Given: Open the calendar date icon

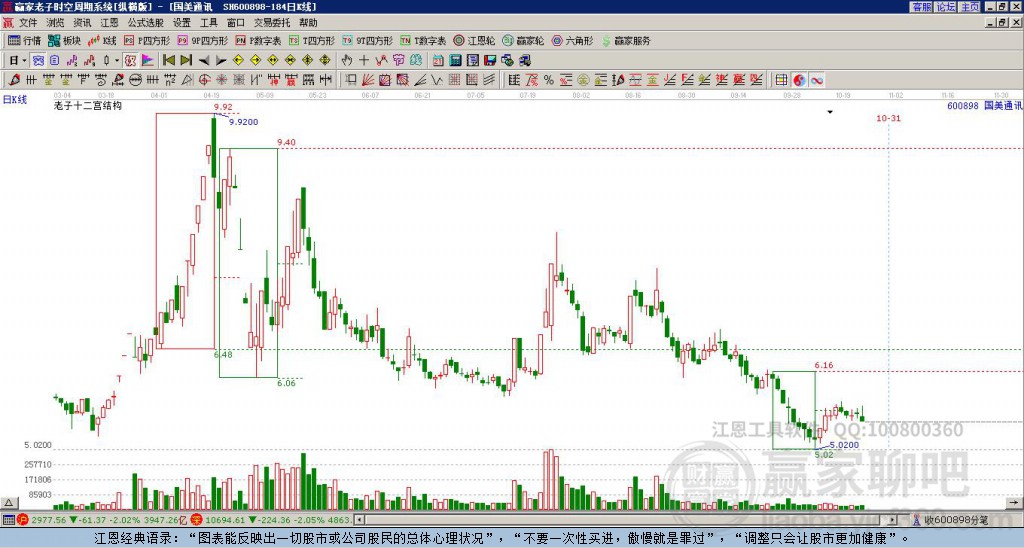Looking at the screenshot, I should point(438,60).
